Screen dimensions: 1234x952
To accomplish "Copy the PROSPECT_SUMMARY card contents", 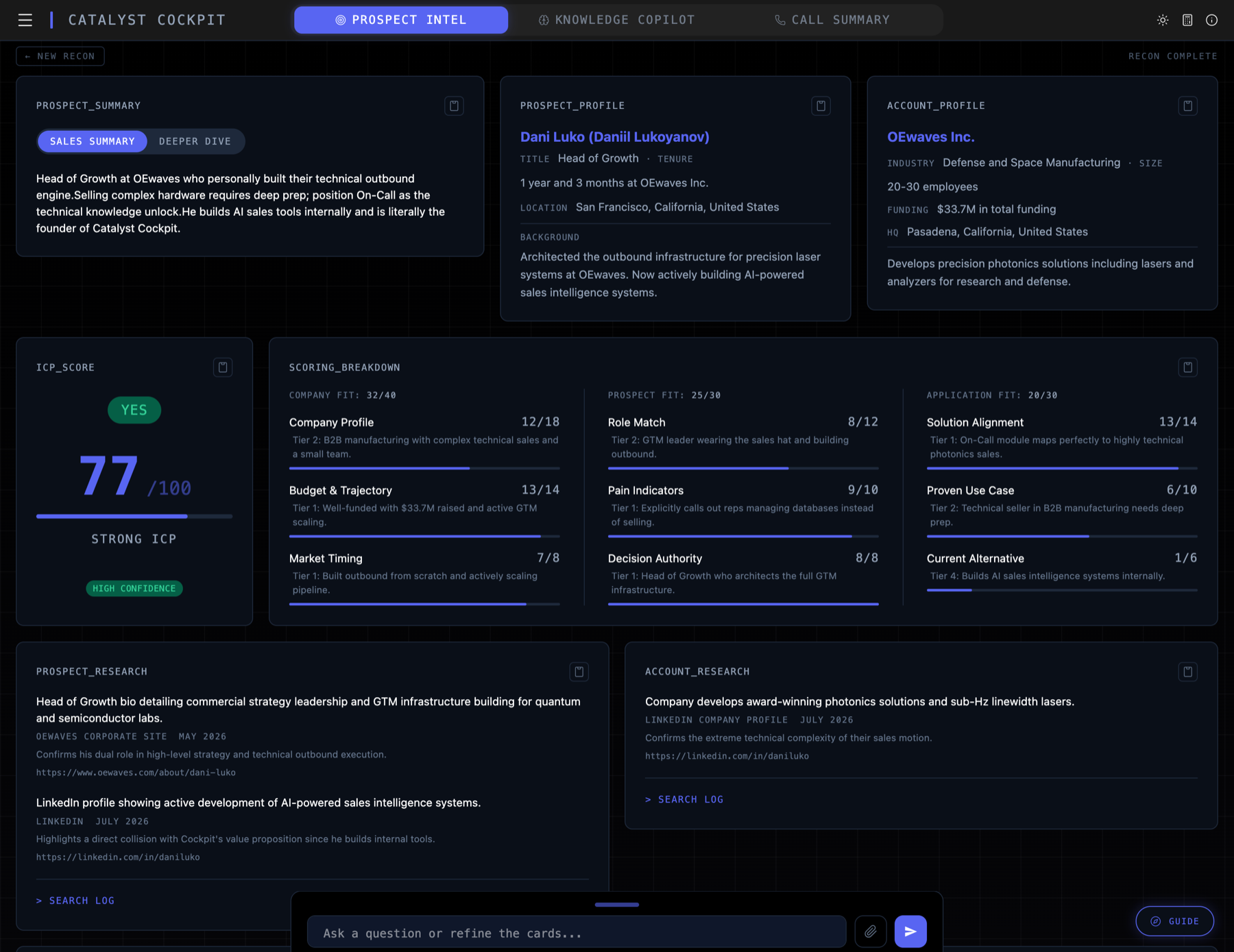I will point(454,106).
